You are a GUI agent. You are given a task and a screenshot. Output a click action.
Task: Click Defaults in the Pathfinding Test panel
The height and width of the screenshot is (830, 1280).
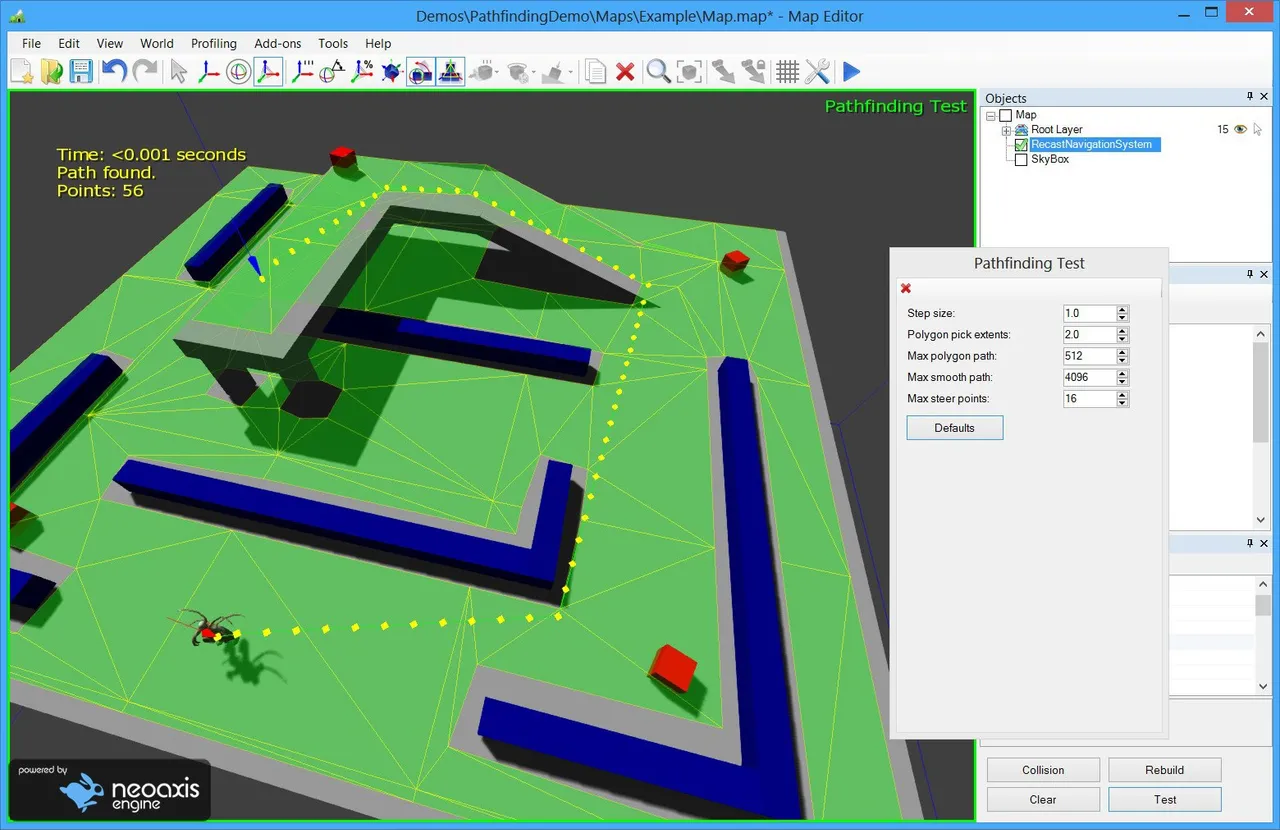click(954, 427)
